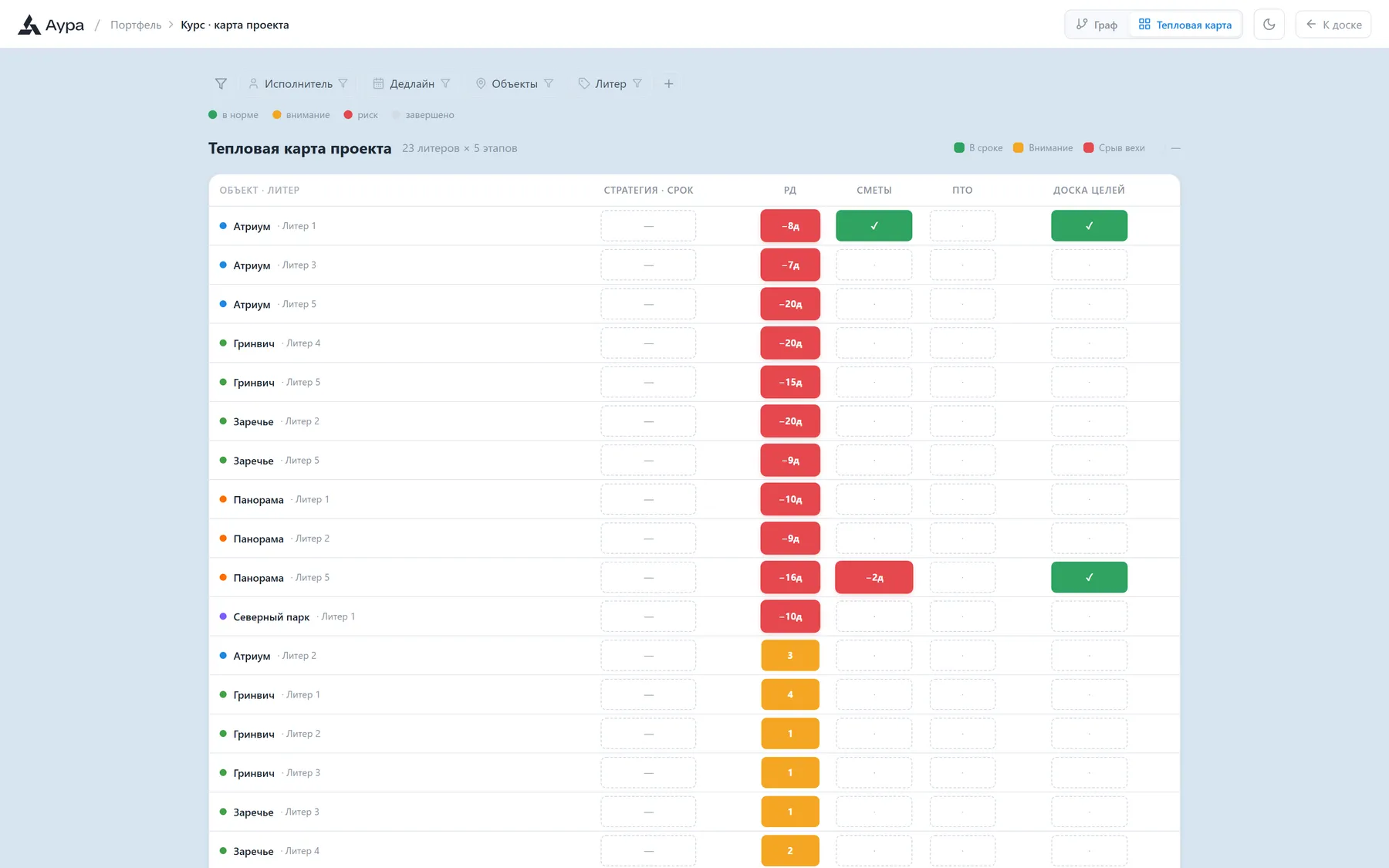1389x868 pixels.
Task: Switch to the Граф tab
Action: tap(1097, 25)
